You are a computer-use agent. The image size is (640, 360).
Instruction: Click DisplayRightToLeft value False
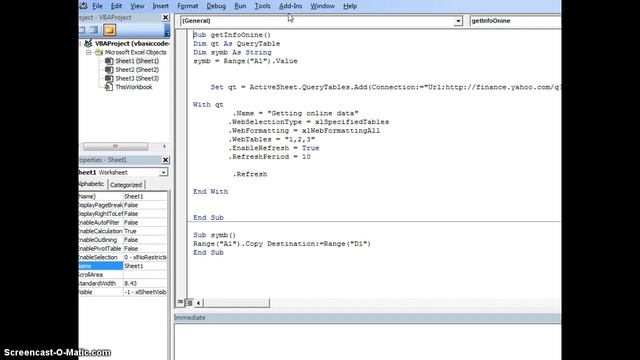click(145, 214)
